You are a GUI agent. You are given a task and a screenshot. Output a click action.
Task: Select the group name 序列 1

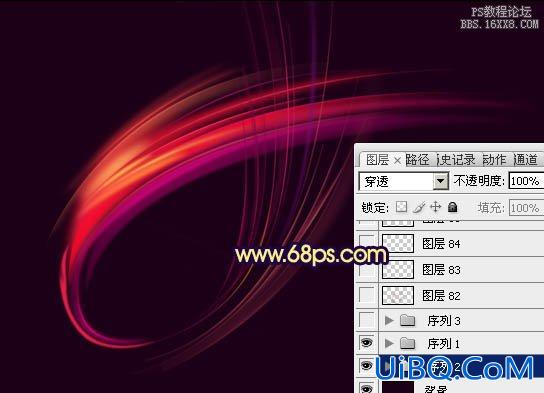(444, 344)
